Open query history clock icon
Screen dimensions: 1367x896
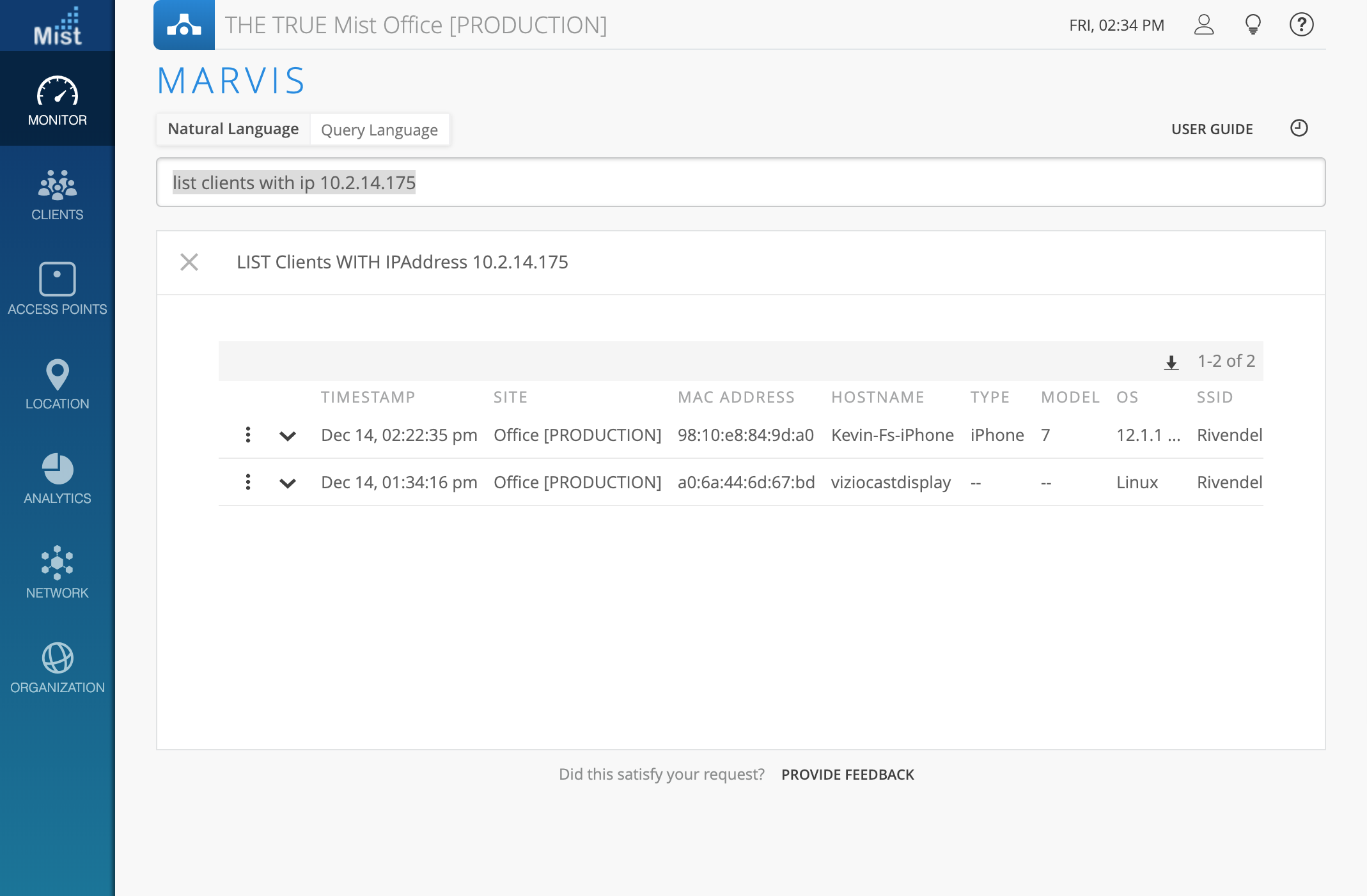coord(1299,128)
